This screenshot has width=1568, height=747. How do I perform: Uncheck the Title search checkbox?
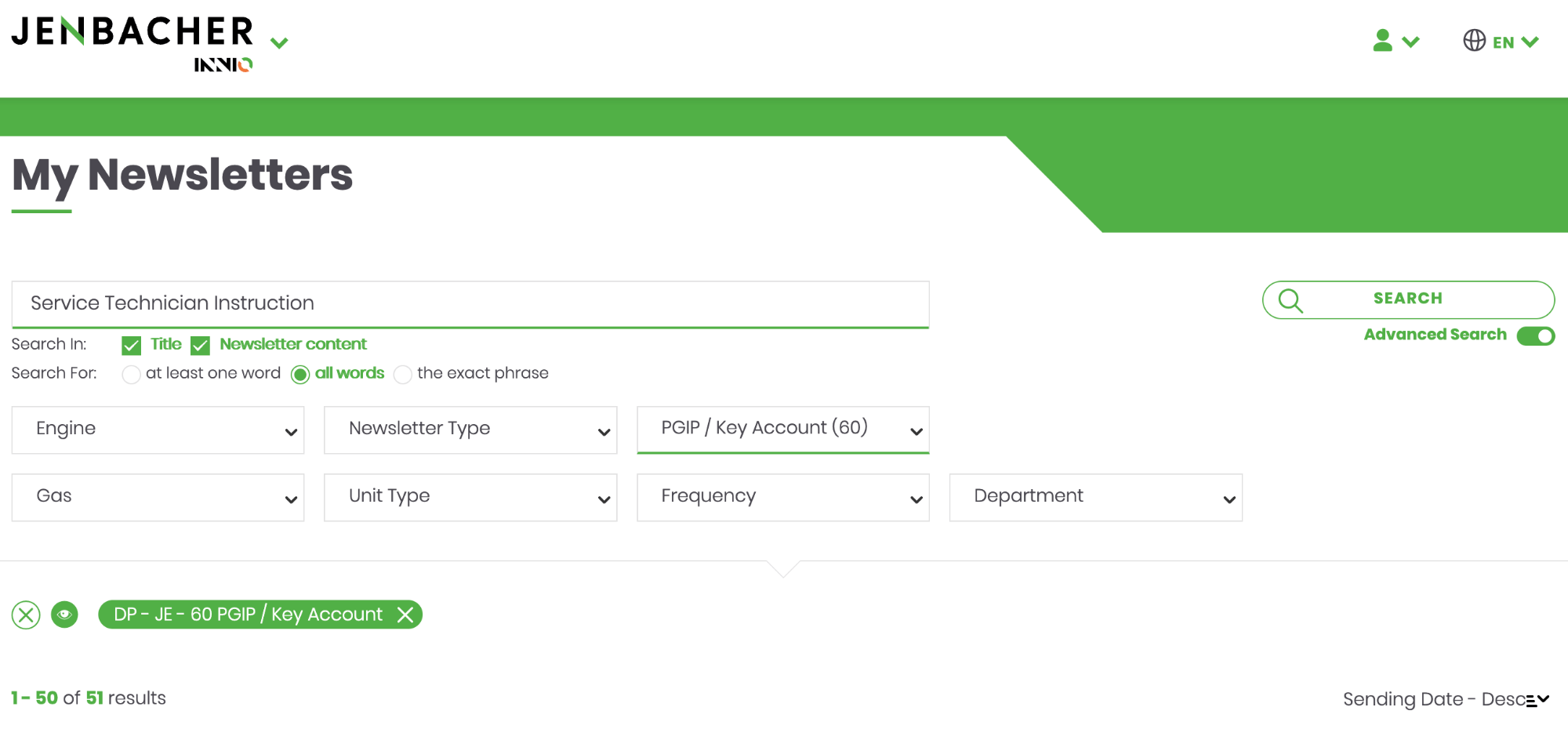coord(132,346)
